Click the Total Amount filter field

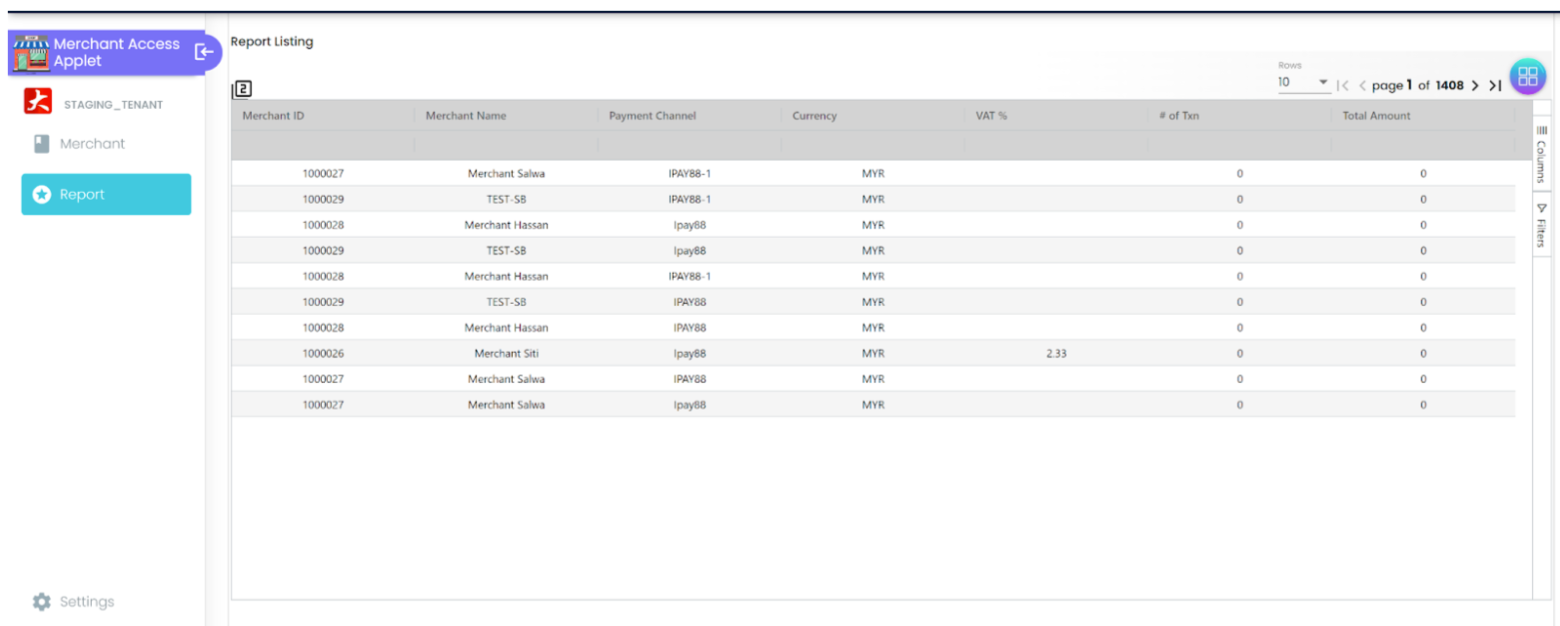[1423, 145]
